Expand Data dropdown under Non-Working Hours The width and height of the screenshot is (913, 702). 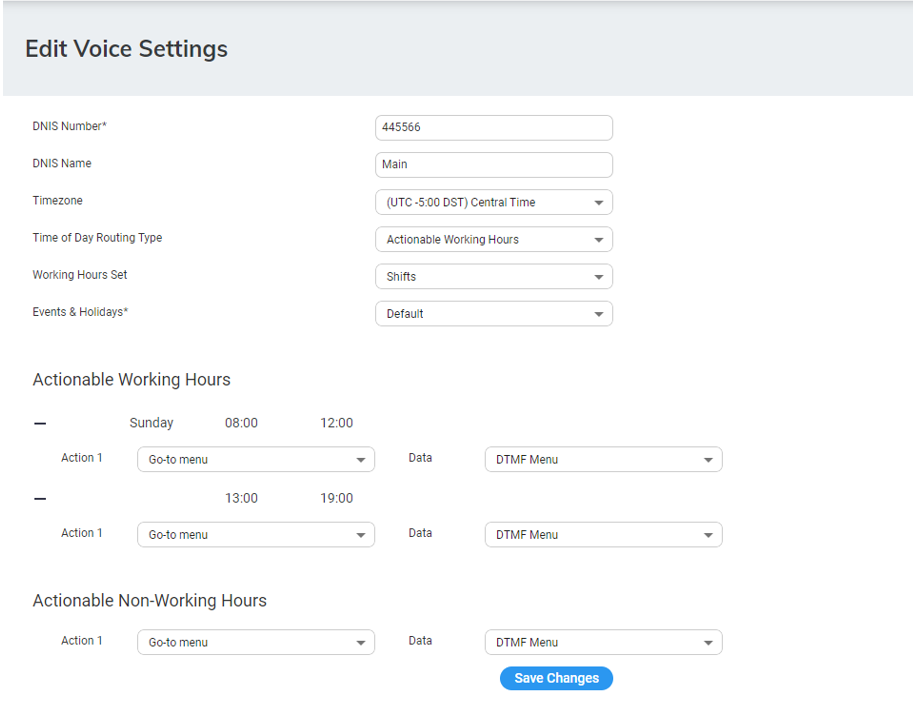pyautogui.click(x=603, y=643)
